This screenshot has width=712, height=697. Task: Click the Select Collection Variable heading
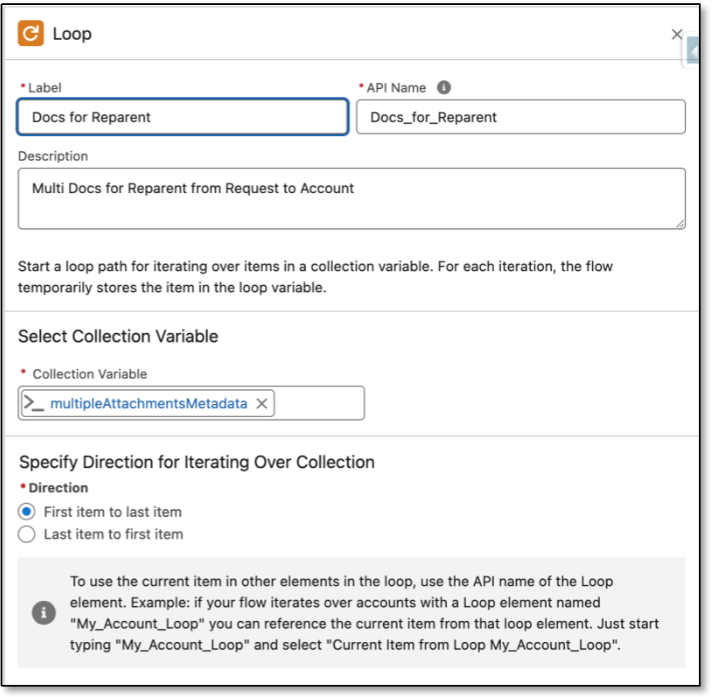point(118,337)
